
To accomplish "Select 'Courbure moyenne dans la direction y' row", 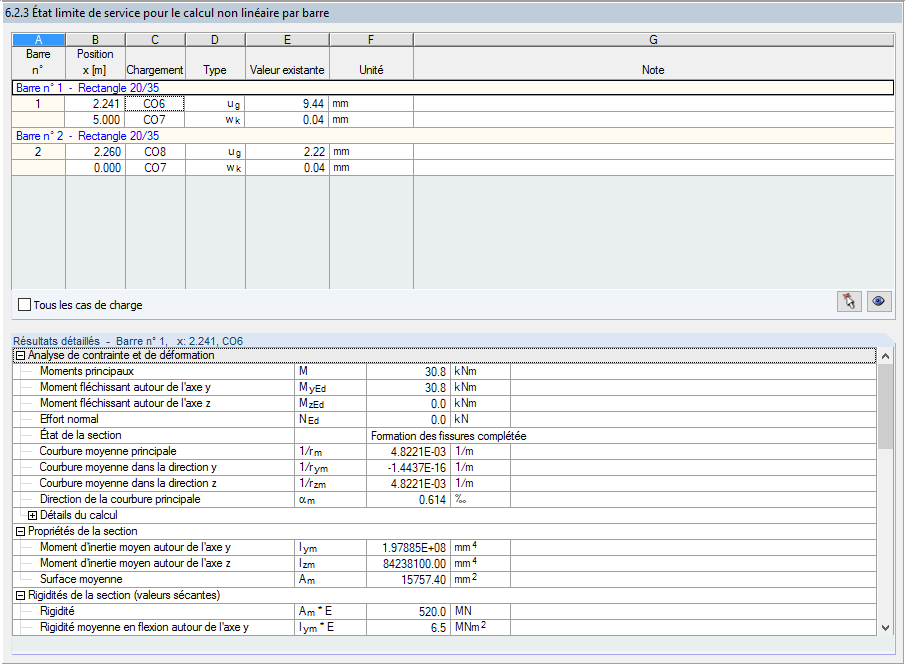I will point(444,467).
